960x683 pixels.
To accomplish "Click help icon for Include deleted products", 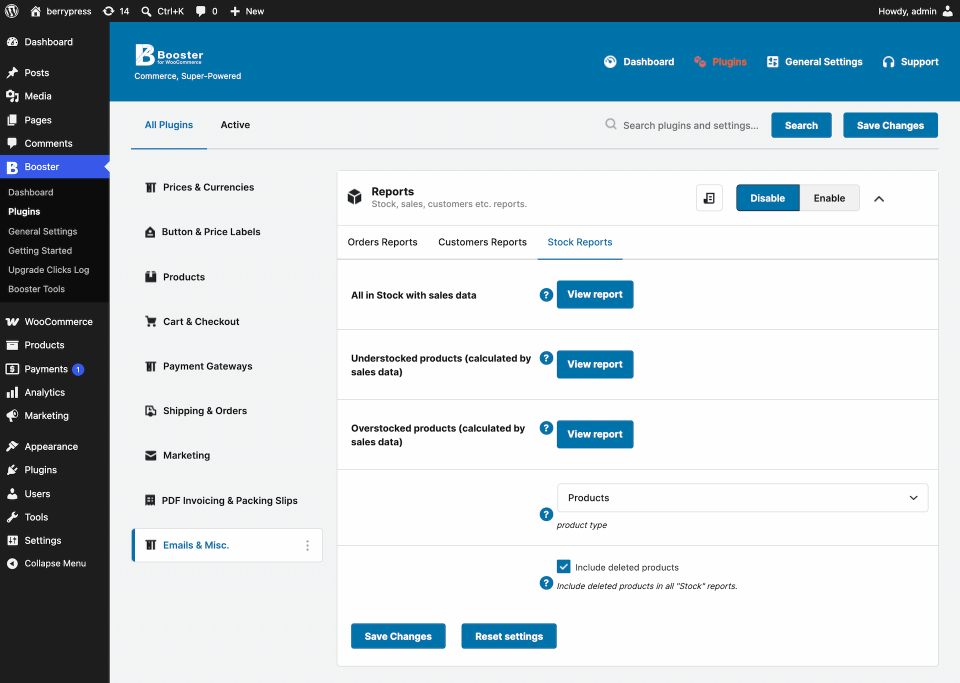I will pos(546,583).
